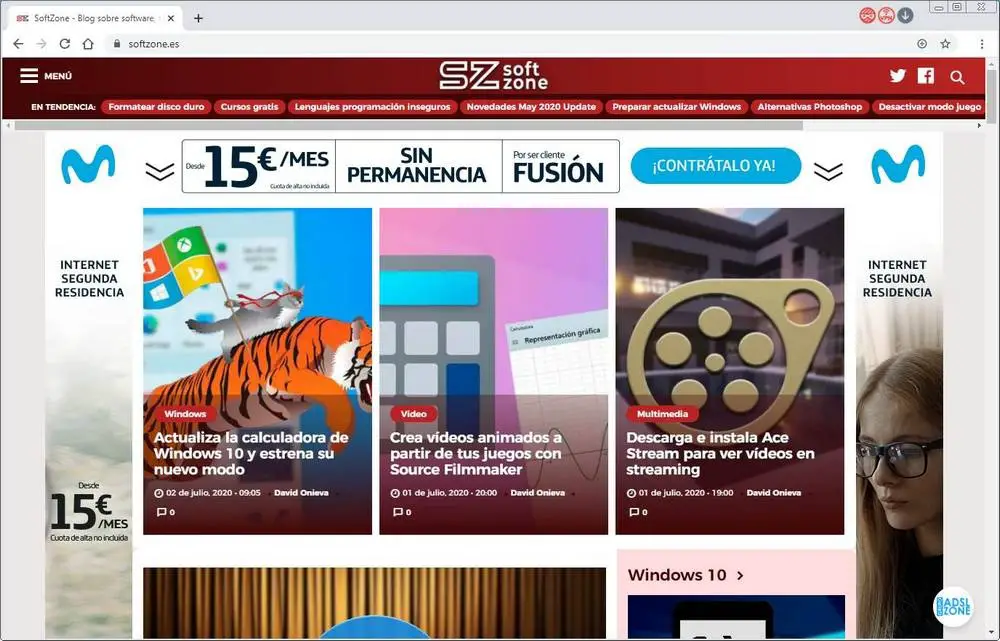The width and height of the screenshot is (1000, 641).
Task: Click horizontal scrollbar left arrow
Action: tap(8, 126)
